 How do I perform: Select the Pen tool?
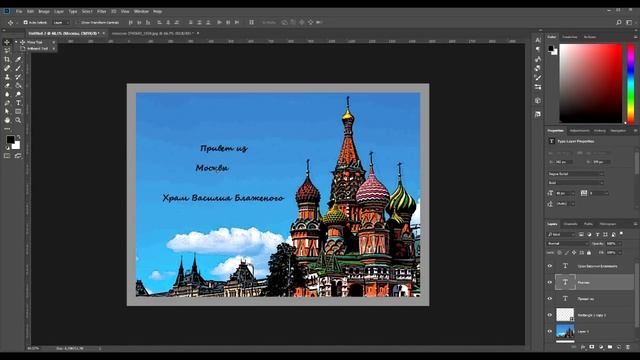7,103
